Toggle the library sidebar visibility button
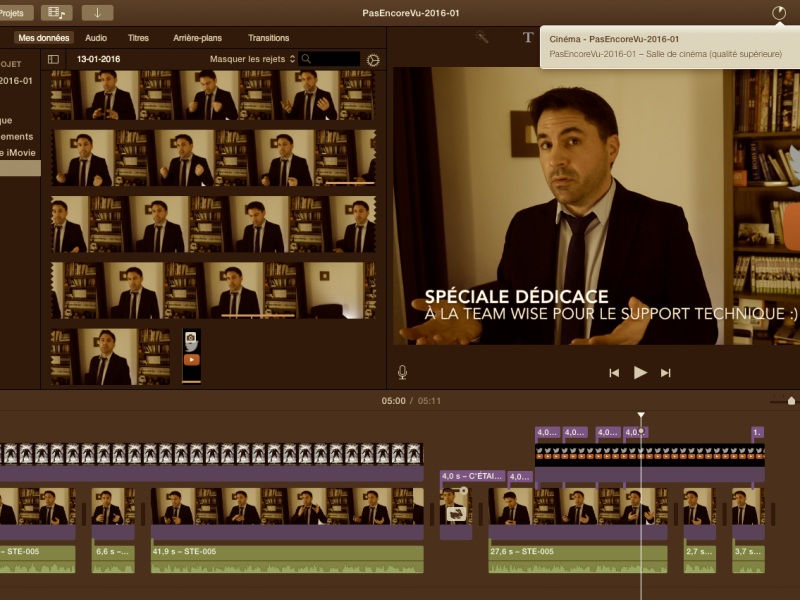This screenshot has width=800, height=600. pyautogui.click(x=54, y=59)
